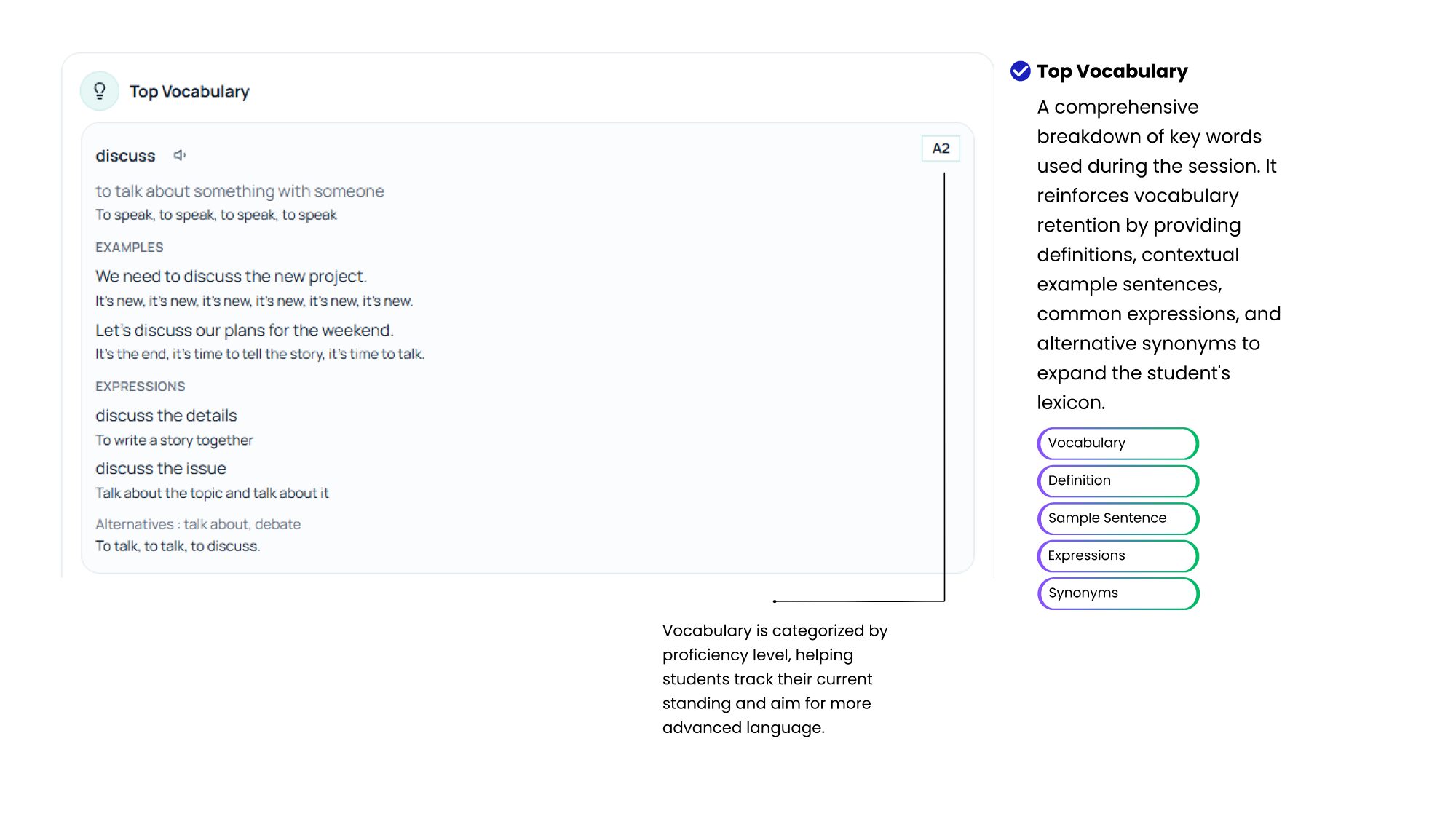The height and width of the screenshot is (819, 1456).
Task: Open the Expressions pill tag
Action: [1117, 555]
